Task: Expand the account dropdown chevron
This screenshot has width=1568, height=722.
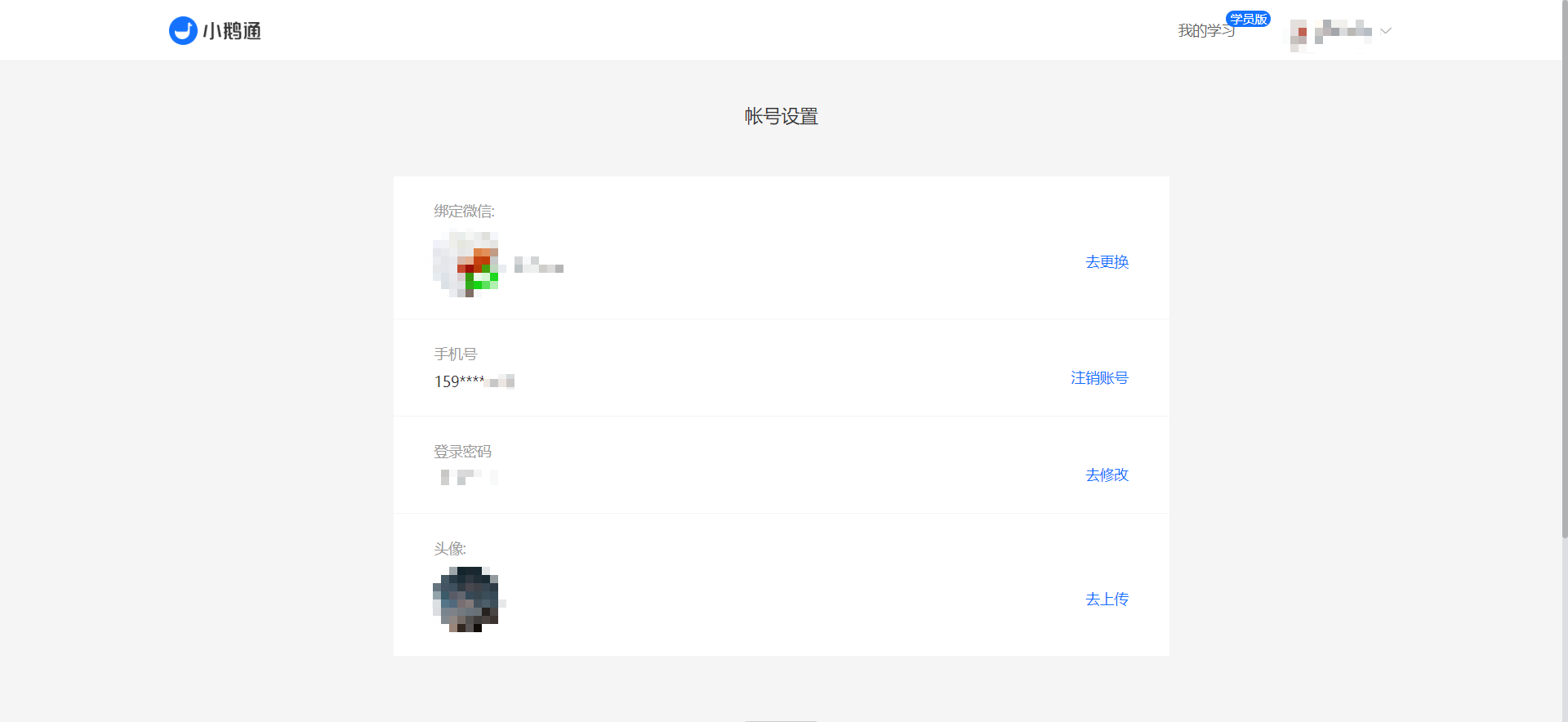Action: coord(1386,31)
